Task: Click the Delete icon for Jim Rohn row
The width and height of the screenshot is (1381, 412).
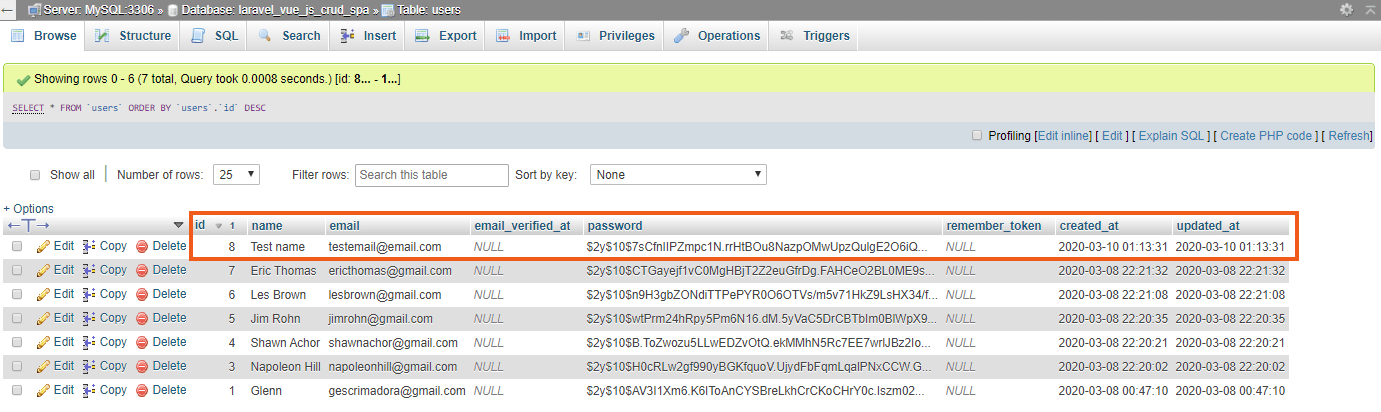Action: 142,318
